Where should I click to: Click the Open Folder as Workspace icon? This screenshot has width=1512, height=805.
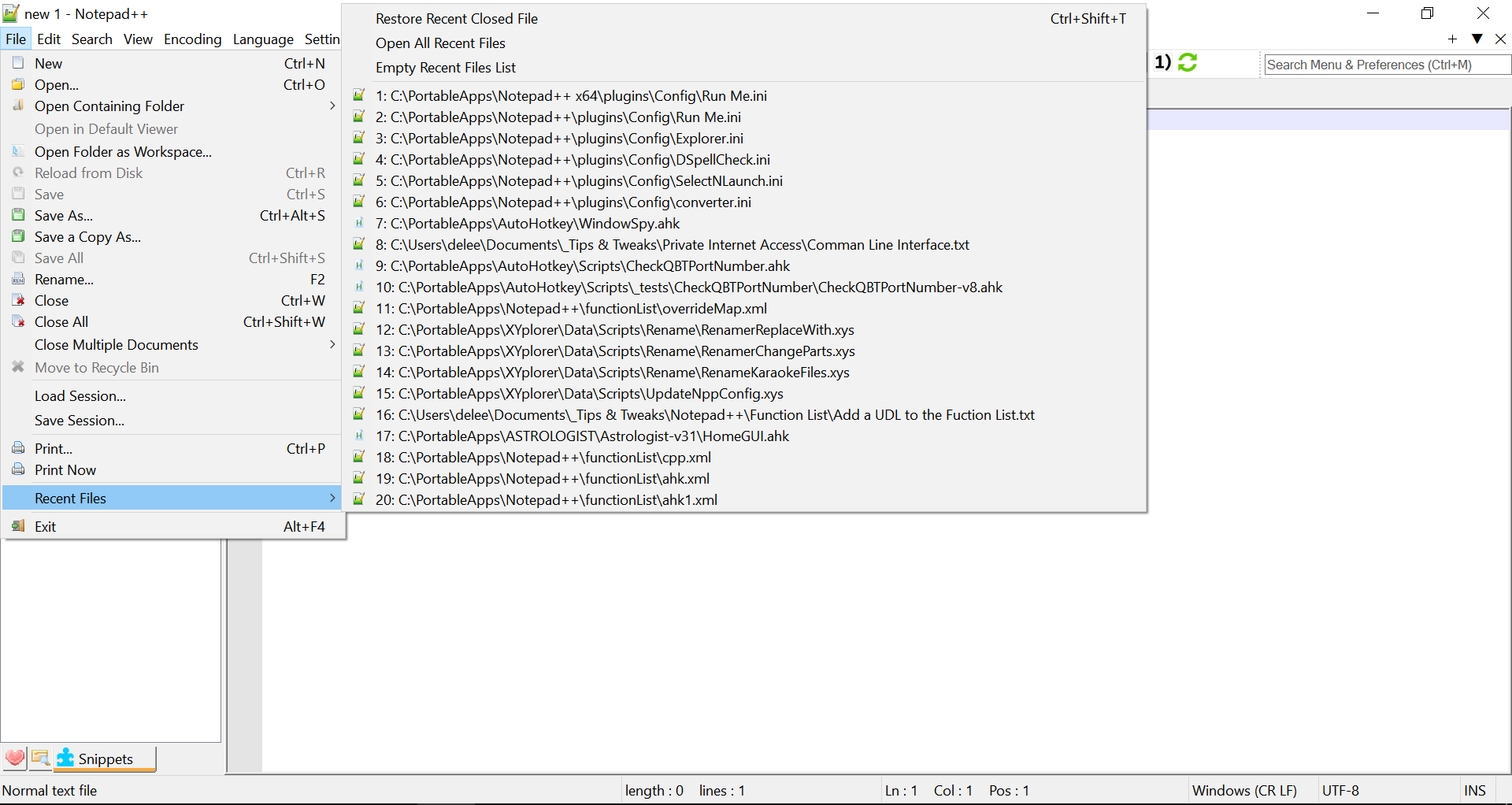click(x=18, y=151)
